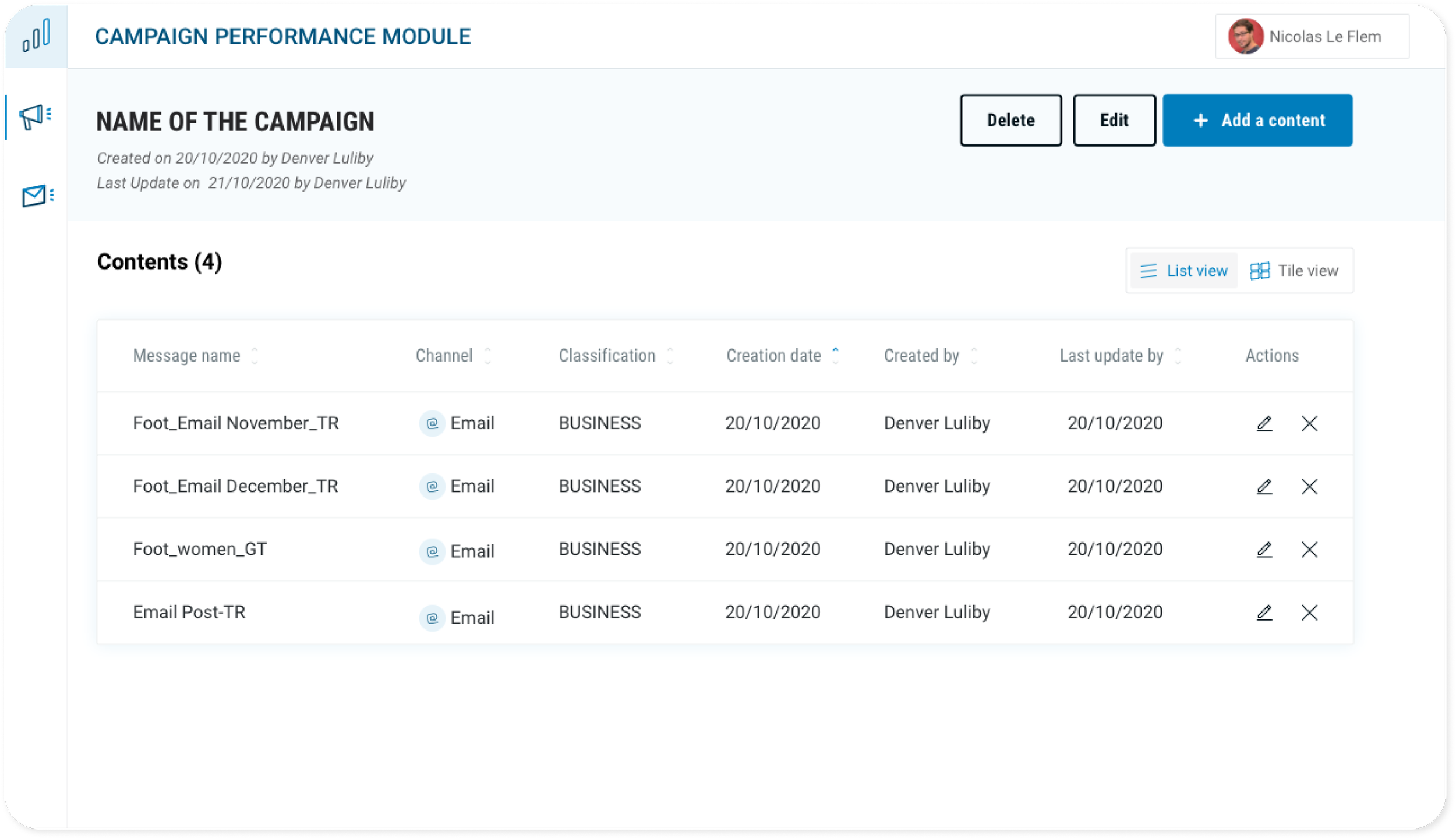Sort by Channel column arrows
The height and width of the screenshot is (839, 1456).
[x=488, y=356]
